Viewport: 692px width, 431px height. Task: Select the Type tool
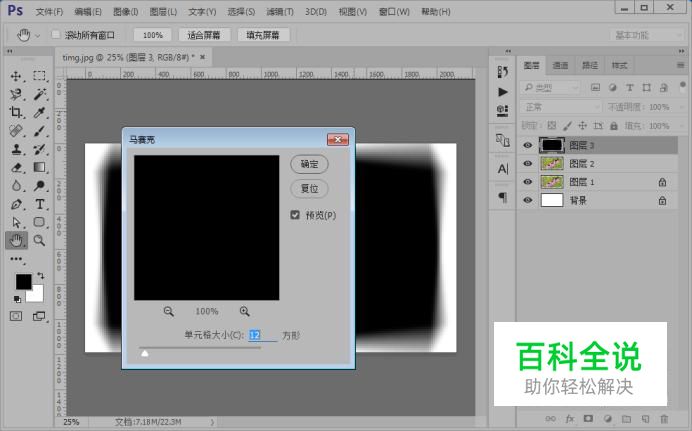39,204
